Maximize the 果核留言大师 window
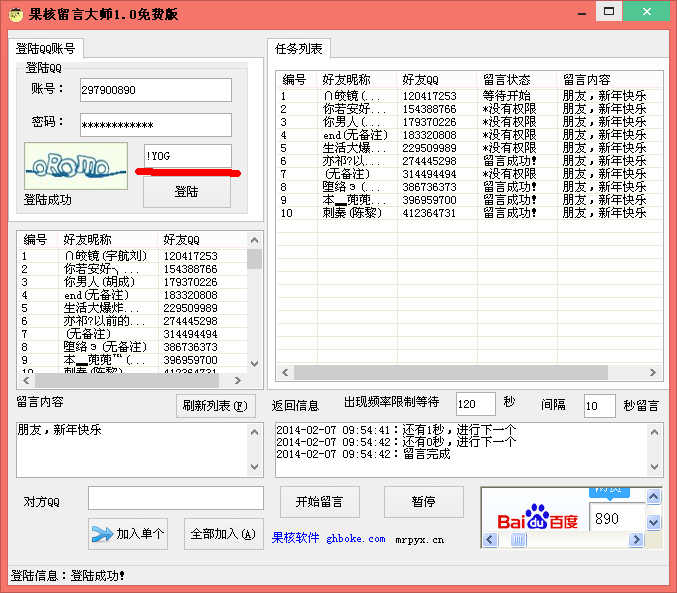Screen dimensions: 677x593 pos(609,12)
